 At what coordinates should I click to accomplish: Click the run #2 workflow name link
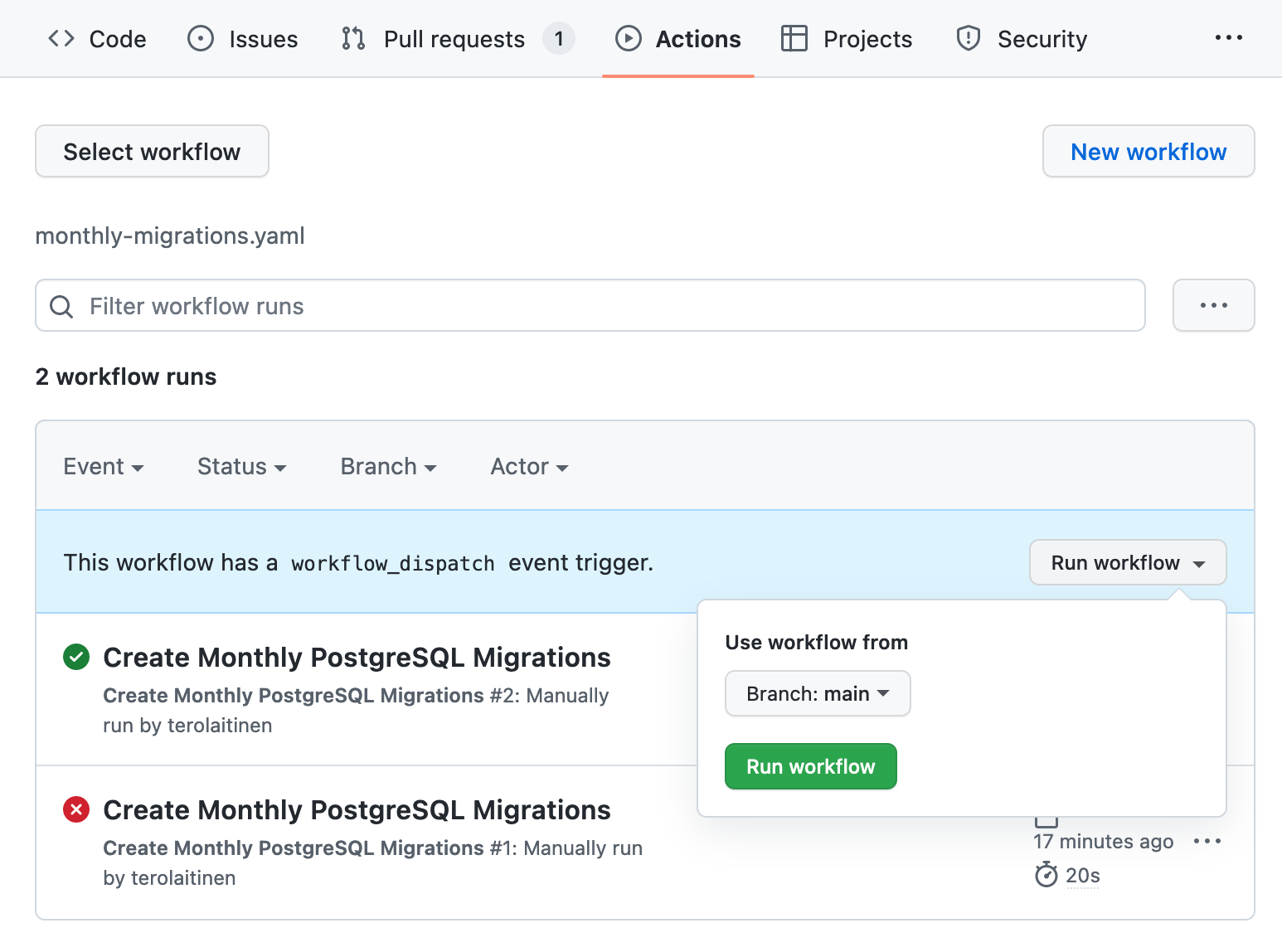[x=294, y=695]
